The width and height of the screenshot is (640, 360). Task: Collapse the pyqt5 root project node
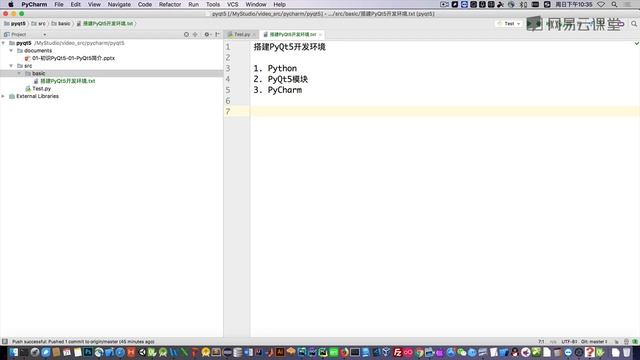(x=4, y=43)
